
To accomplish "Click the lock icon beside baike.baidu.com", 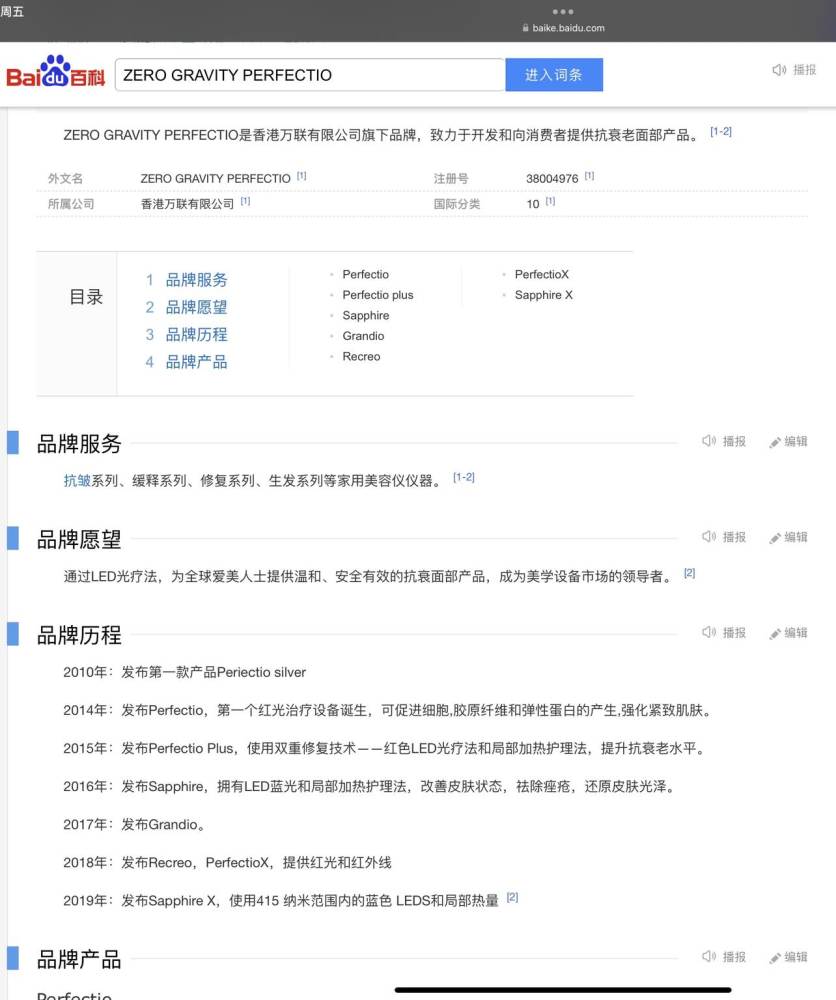I will [x=525, y=28].
